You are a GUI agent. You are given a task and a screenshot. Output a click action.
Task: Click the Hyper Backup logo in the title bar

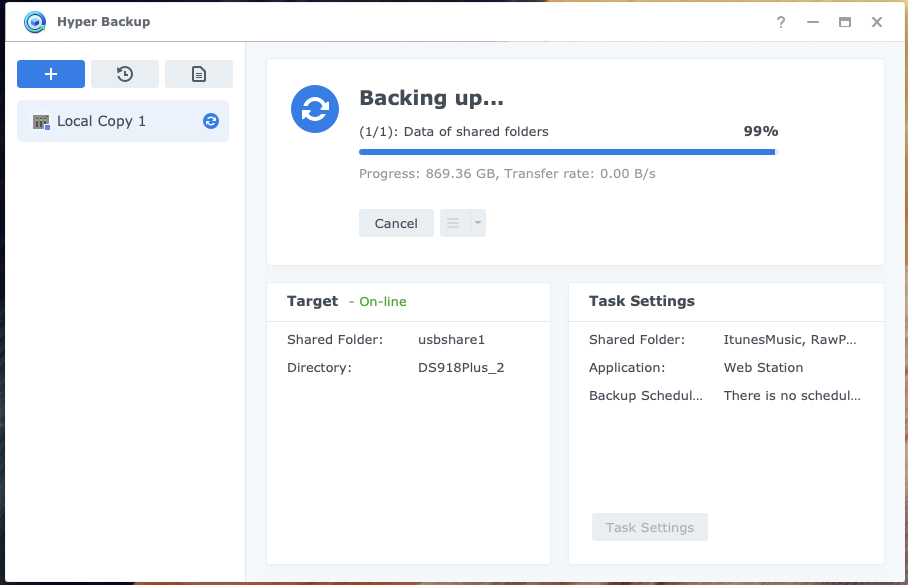click(34, 21)
